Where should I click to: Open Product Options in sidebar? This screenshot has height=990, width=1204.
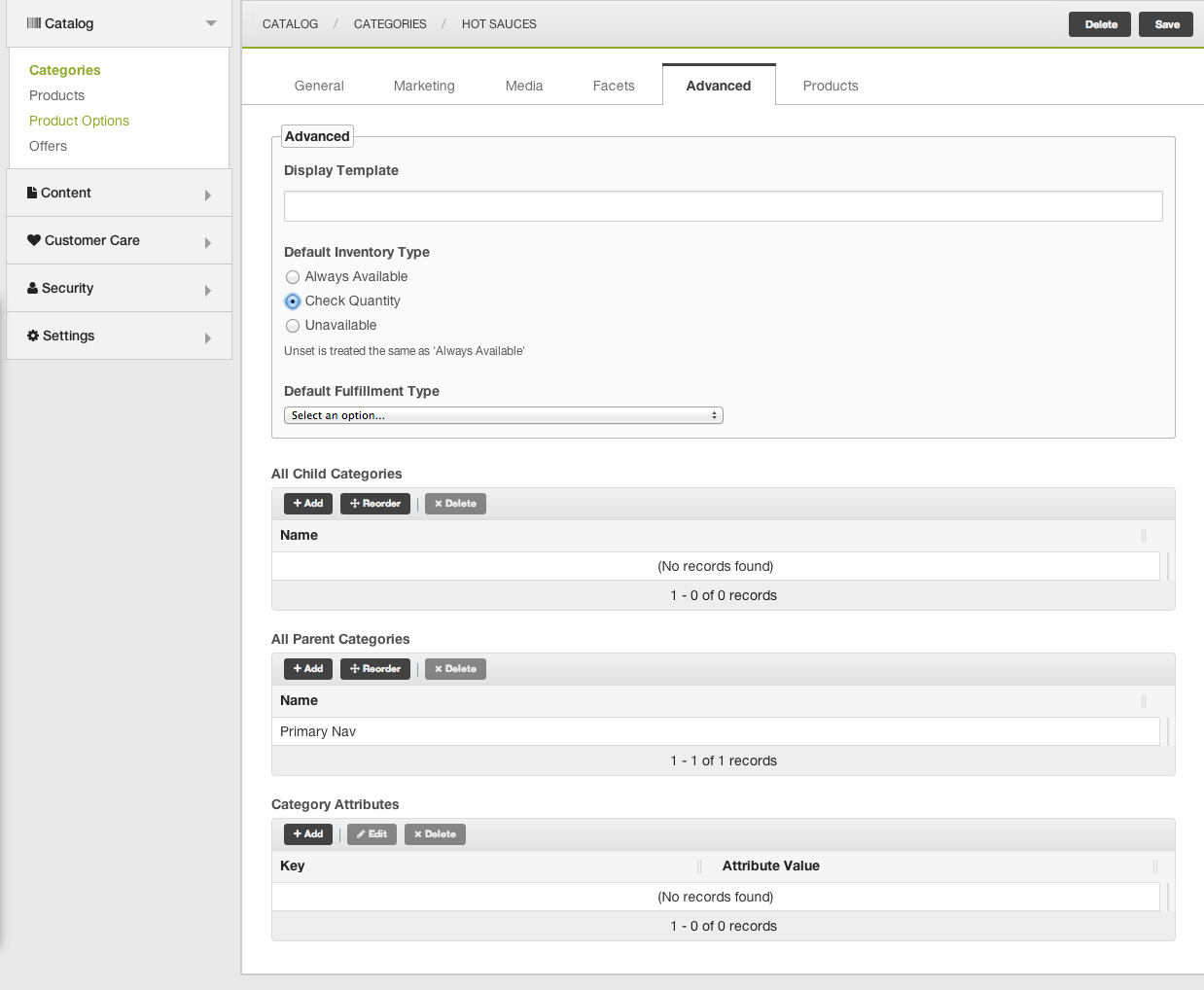(x=79, y=121)
